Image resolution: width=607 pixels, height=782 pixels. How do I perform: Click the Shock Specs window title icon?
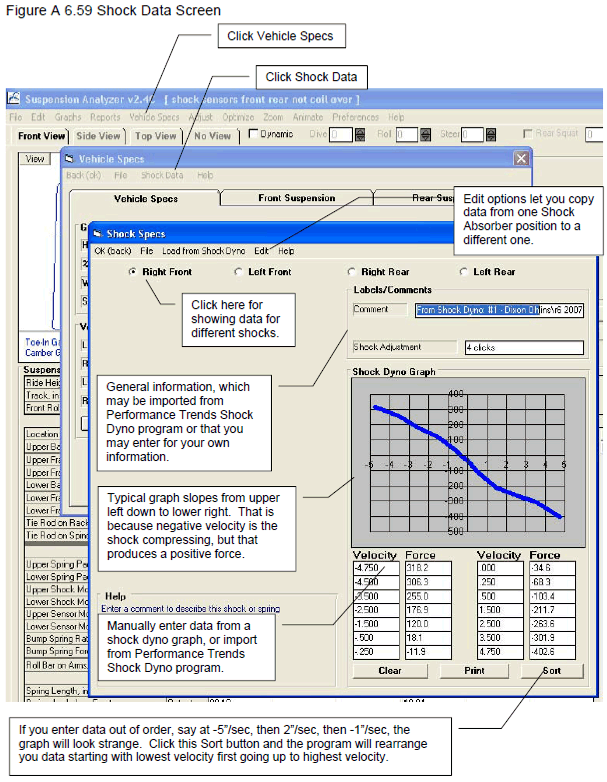pyautogui.click(x=98, y=233)
